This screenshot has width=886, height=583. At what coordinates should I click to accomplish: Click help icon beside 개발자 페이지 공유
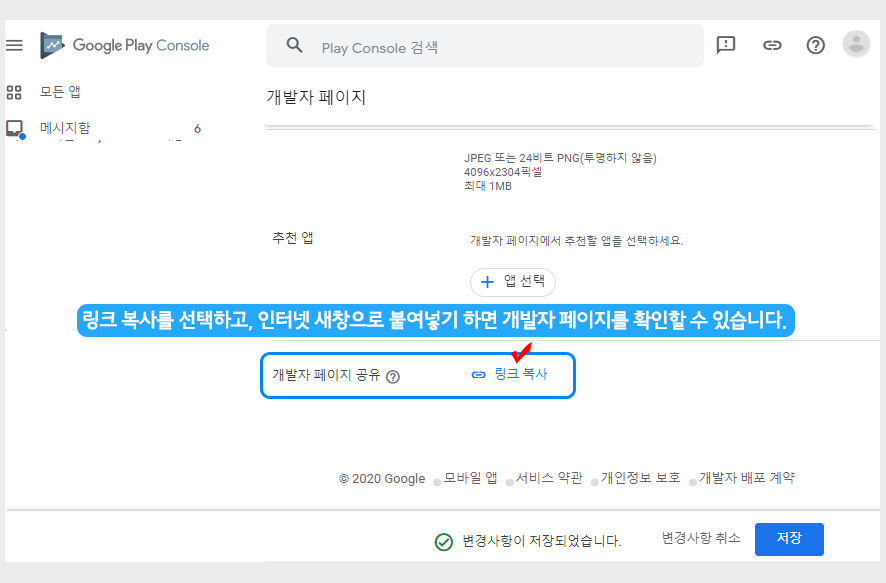pyautogui.click(x=393, y=377)
